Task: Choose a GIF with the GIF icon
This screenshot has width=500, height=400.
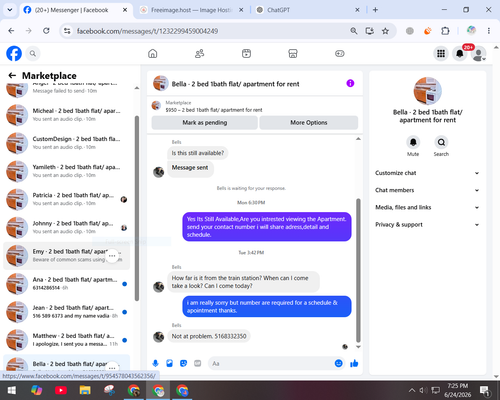Action: coord(198,363)
